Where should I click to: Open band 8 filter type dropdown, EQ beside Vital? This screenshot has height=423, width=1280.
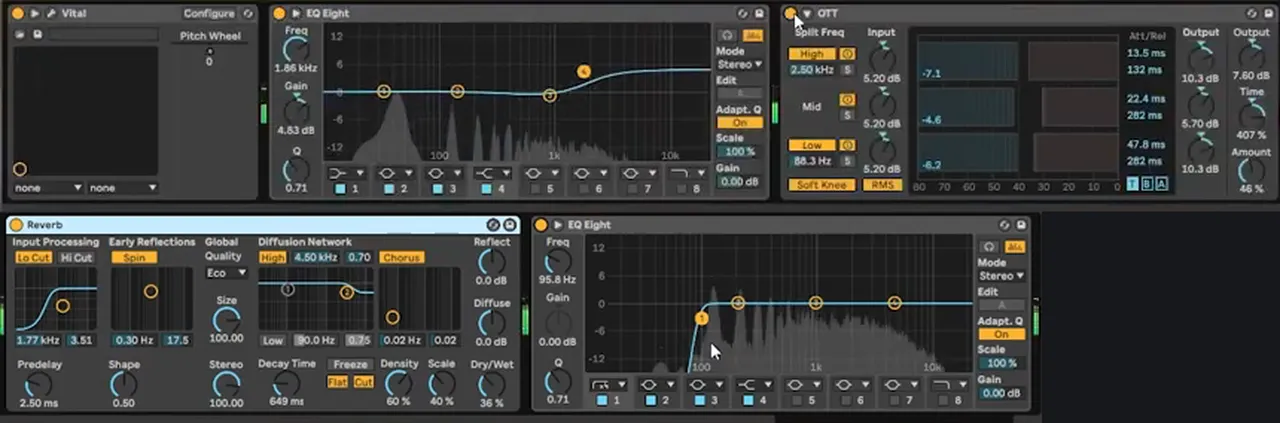[688, 173]
